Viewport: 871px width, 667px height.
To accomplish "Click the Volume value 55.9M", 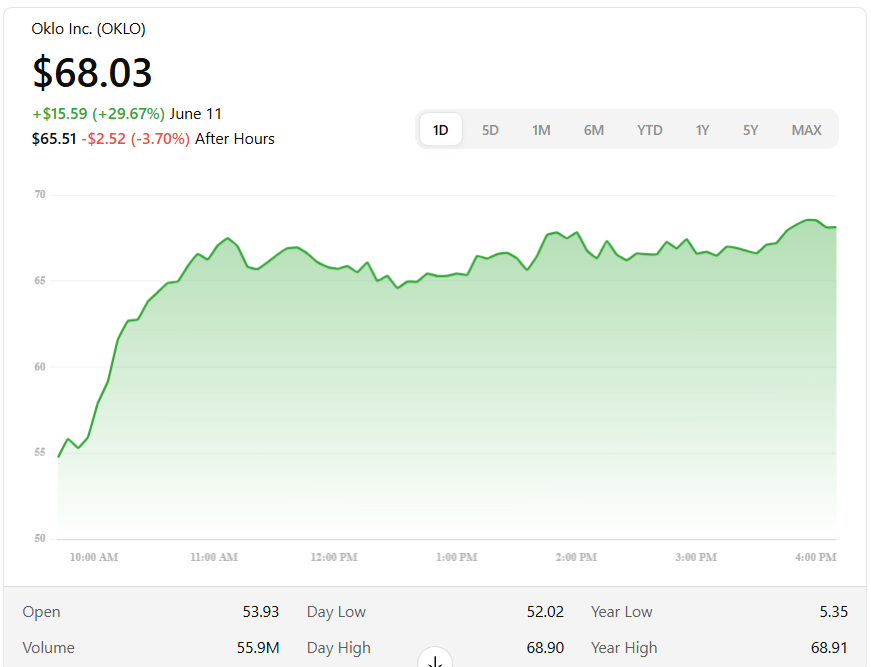I will click(258, 648).
